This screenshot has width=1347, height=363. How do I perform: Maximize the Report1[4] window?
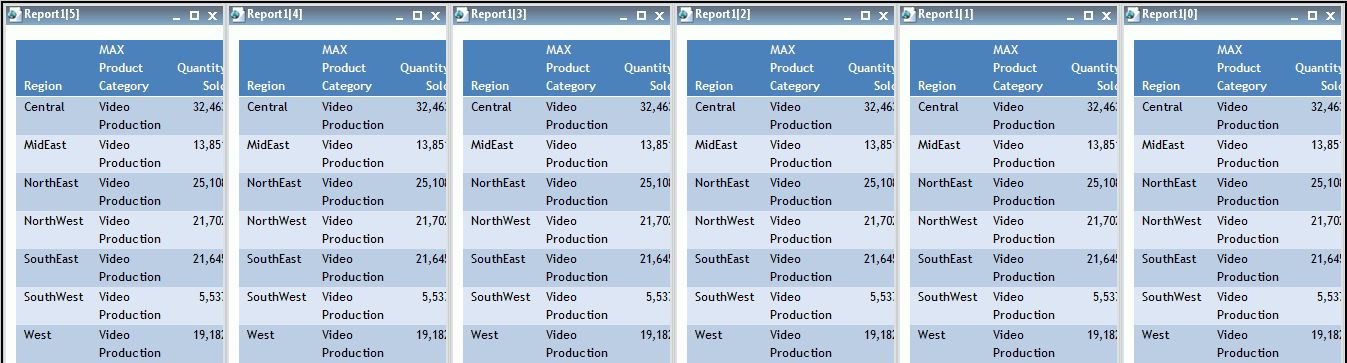[x=418, y=16]
